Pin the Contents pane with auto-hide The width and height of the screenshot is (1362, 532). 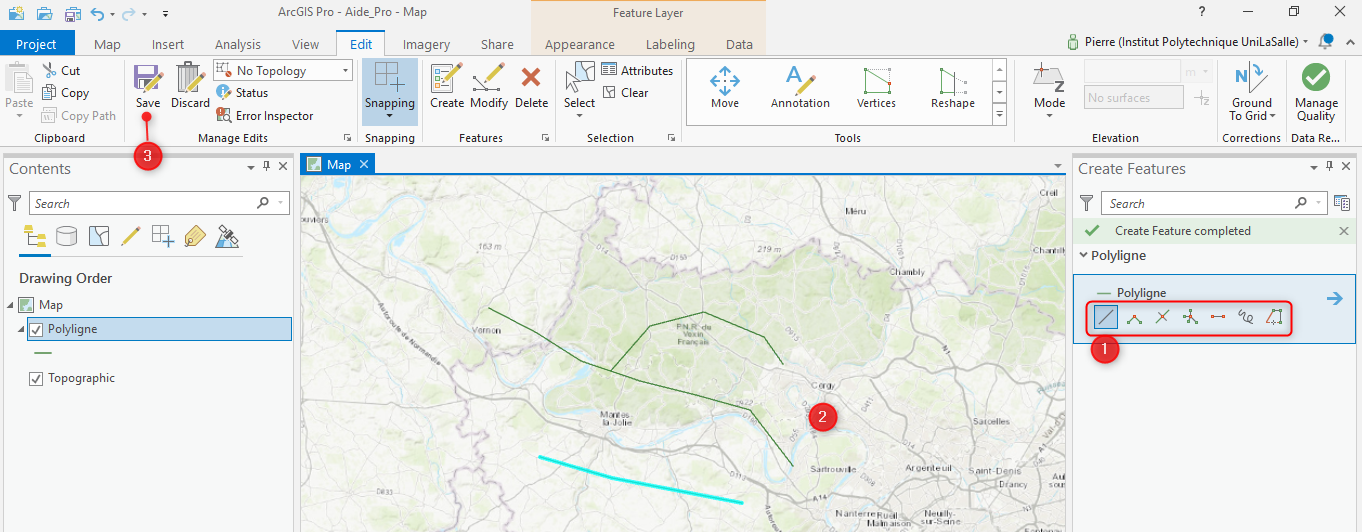266,168
